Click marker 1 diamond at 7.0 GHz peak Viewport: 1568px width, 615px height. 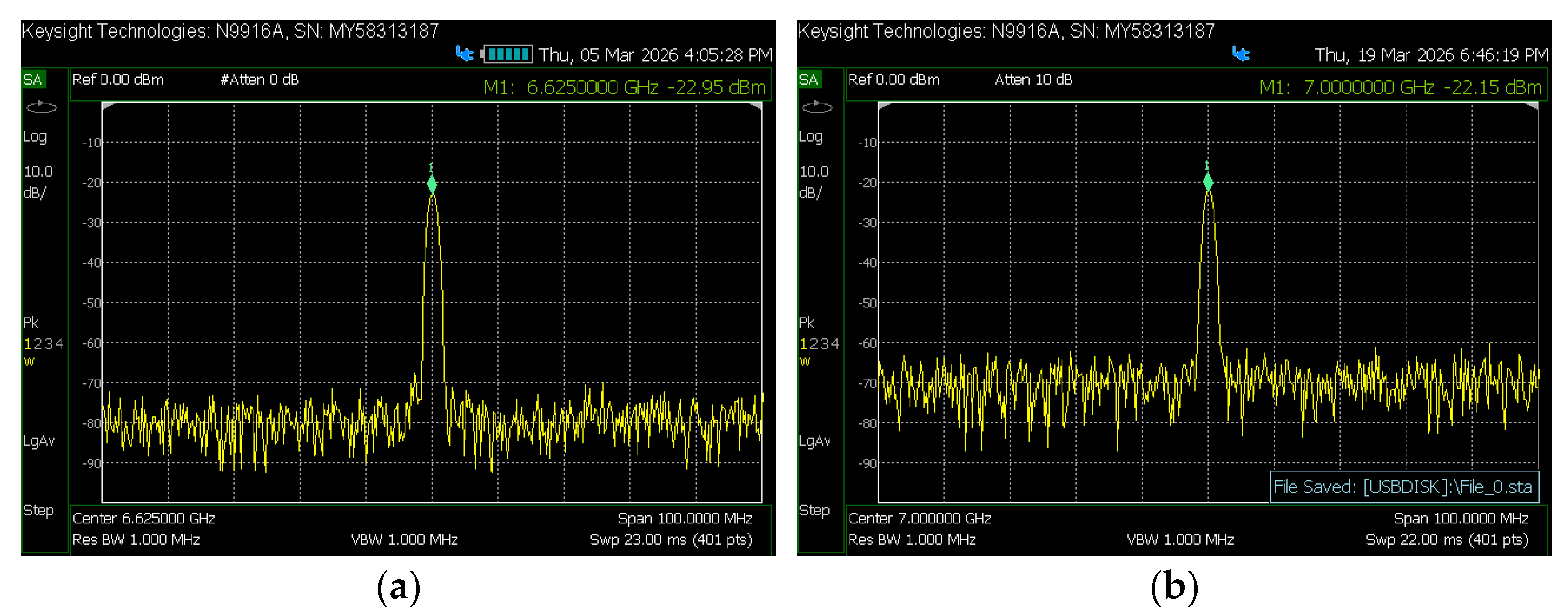point(1208,182)
